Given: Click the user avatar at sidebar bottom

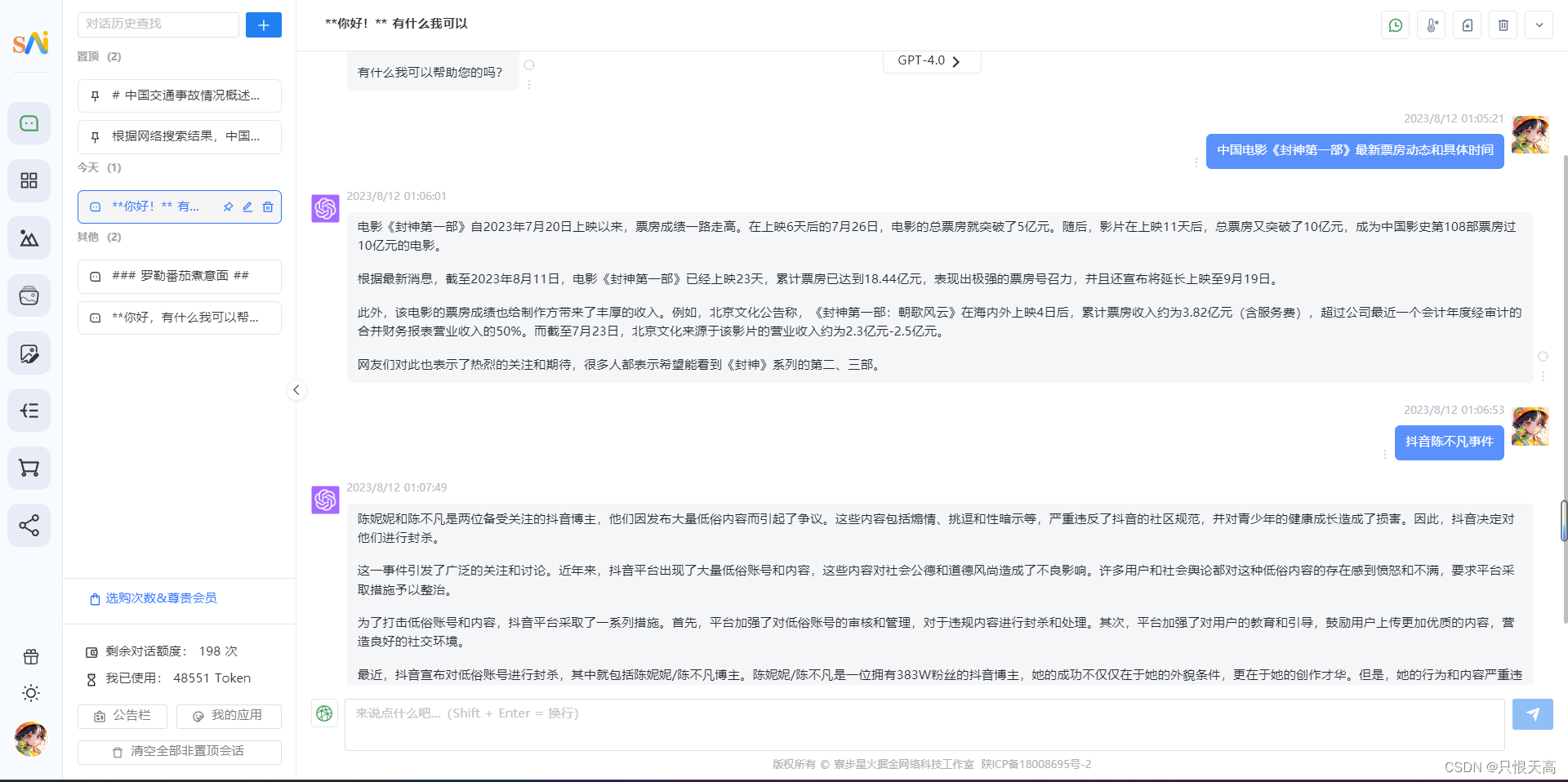Looking at the screenshot, I should 31,739.
